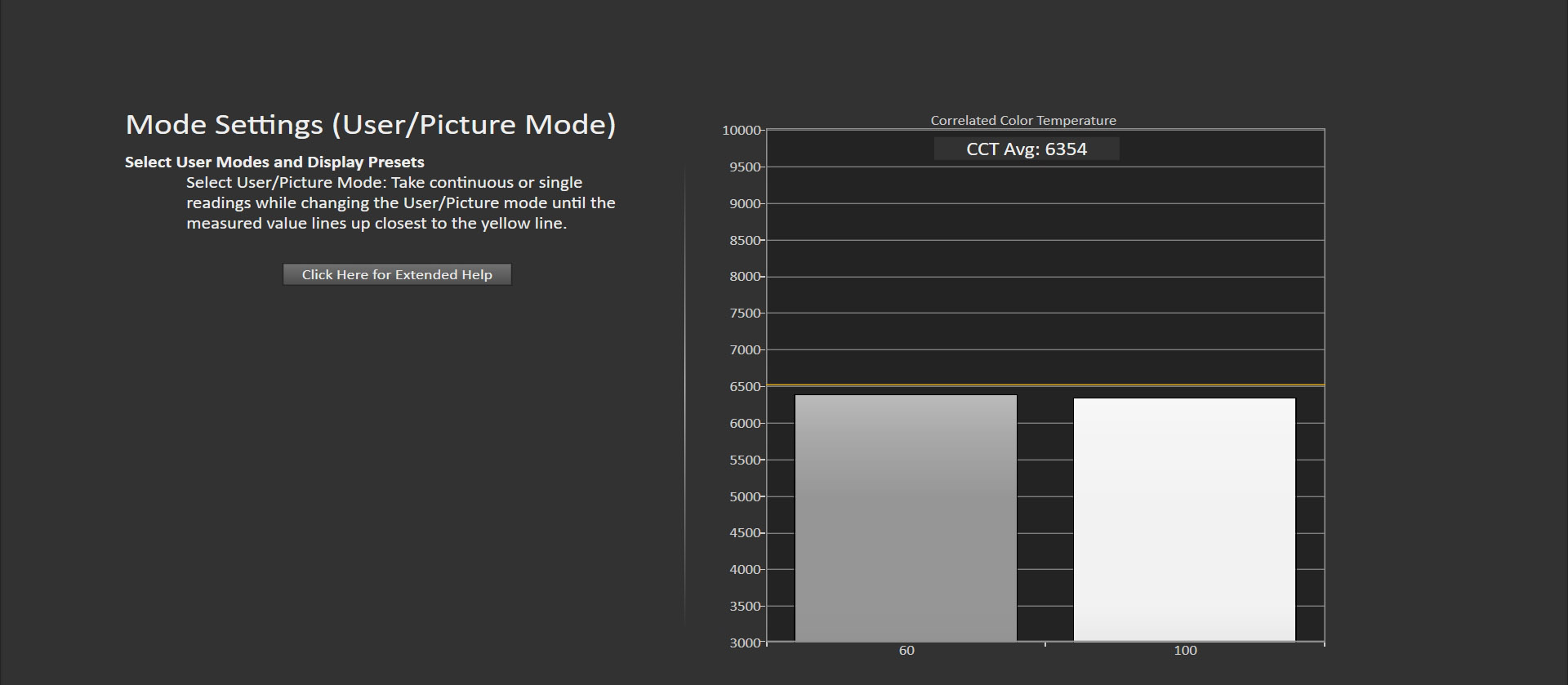Click the CCT Avg: 6354 readout
Image resolution: width=1568 pixels, height=685 pixels.
coord(1027,149)
